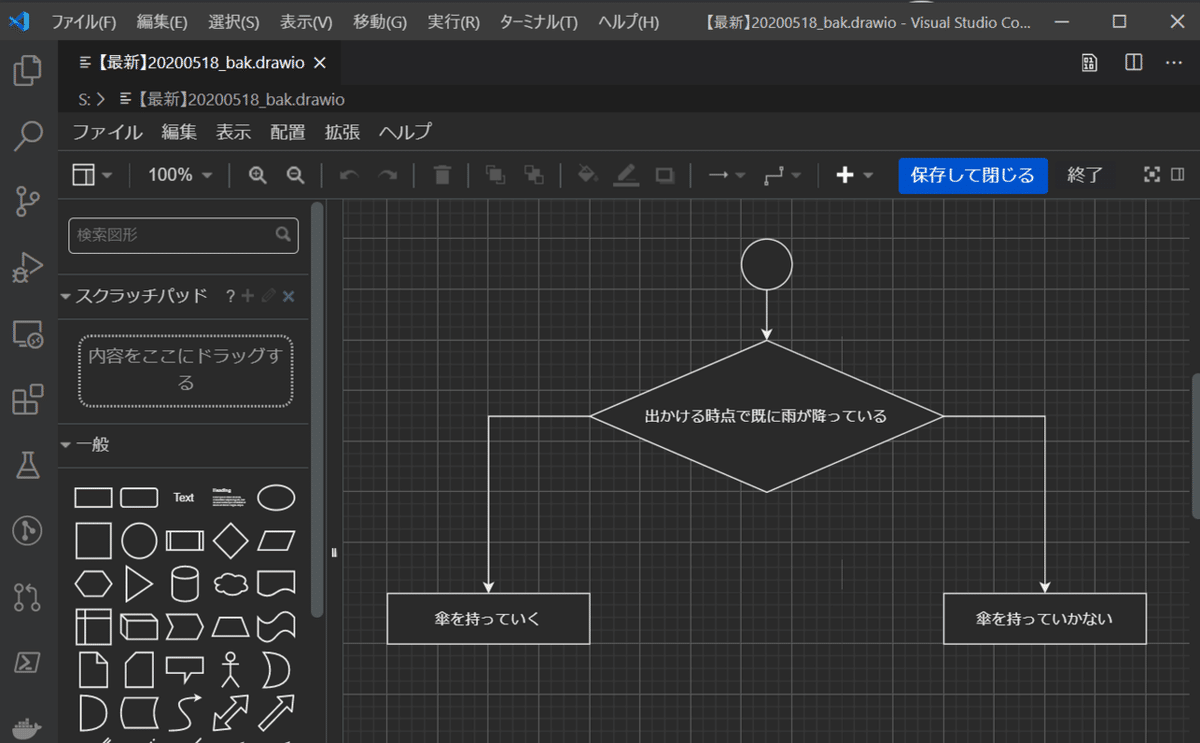Open the drawio 拡張 menu
This screenshot has height=743, width=1200.
coord(342,132)
